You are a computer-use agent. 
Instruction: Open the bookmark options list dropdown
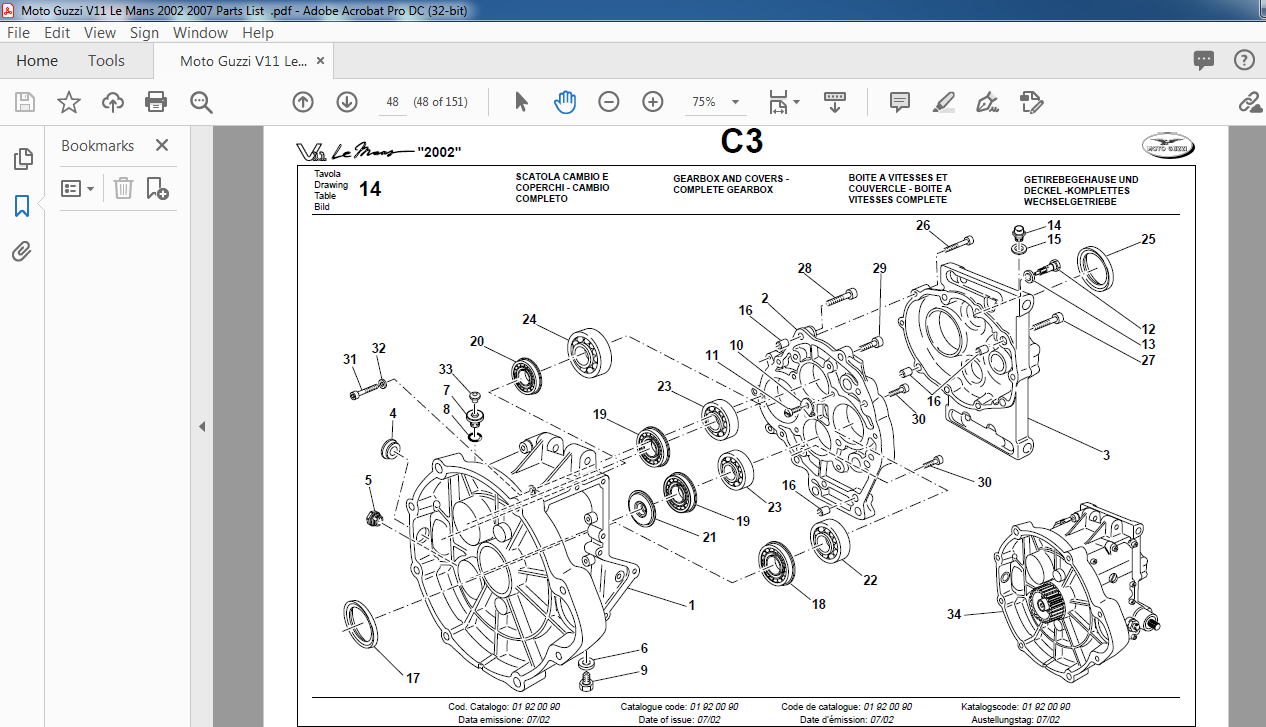click(78, 188)
